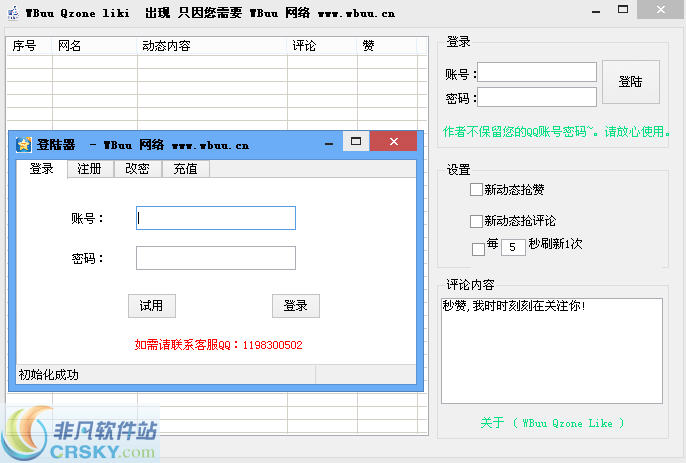The image size is (686, 463).
Task: Click the 动态内容 column header
Action: (212, 46)
